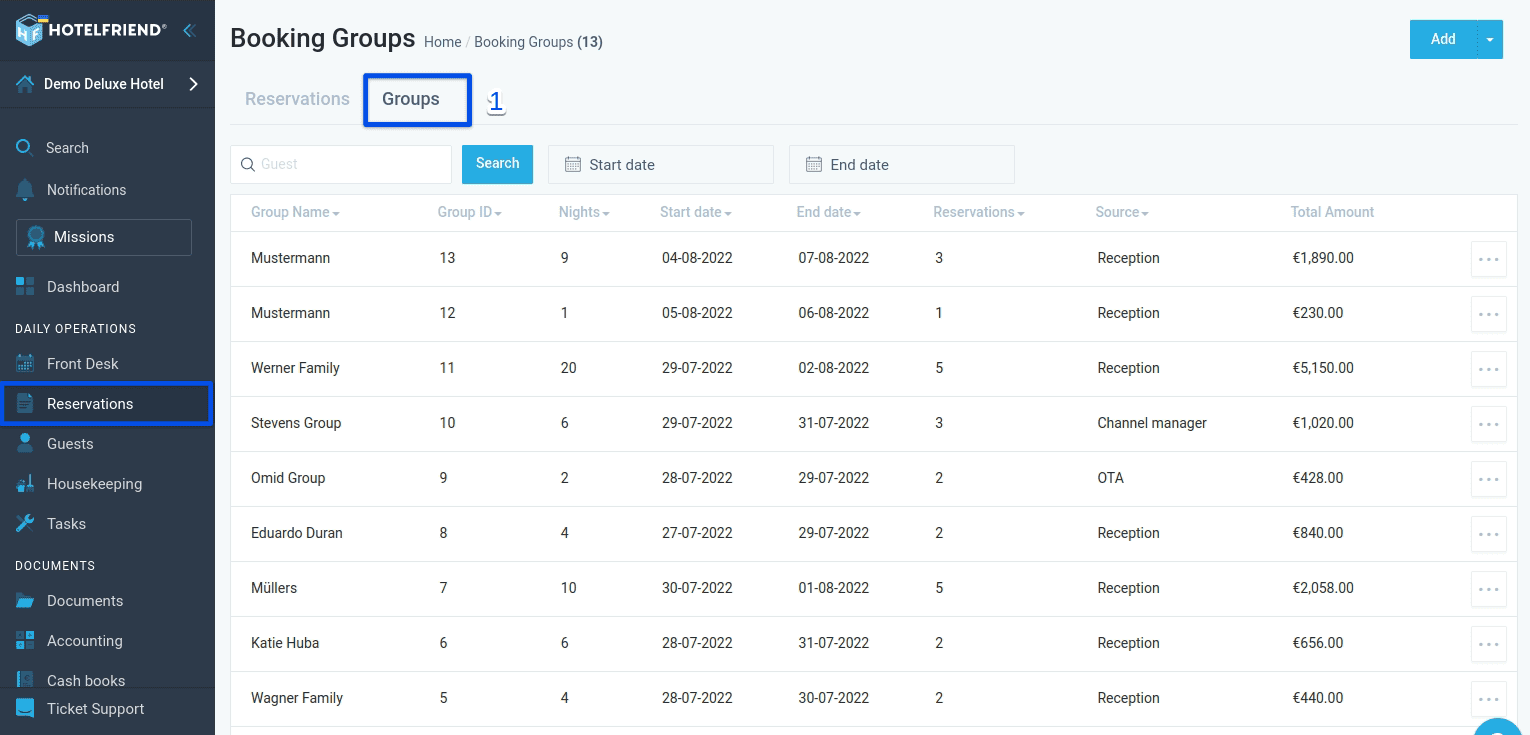The height and width of the screenshot is (735, 1530).
Task: Click the HotelFriend logo icon
Action: pyautogui.click(x=32, y=30)
